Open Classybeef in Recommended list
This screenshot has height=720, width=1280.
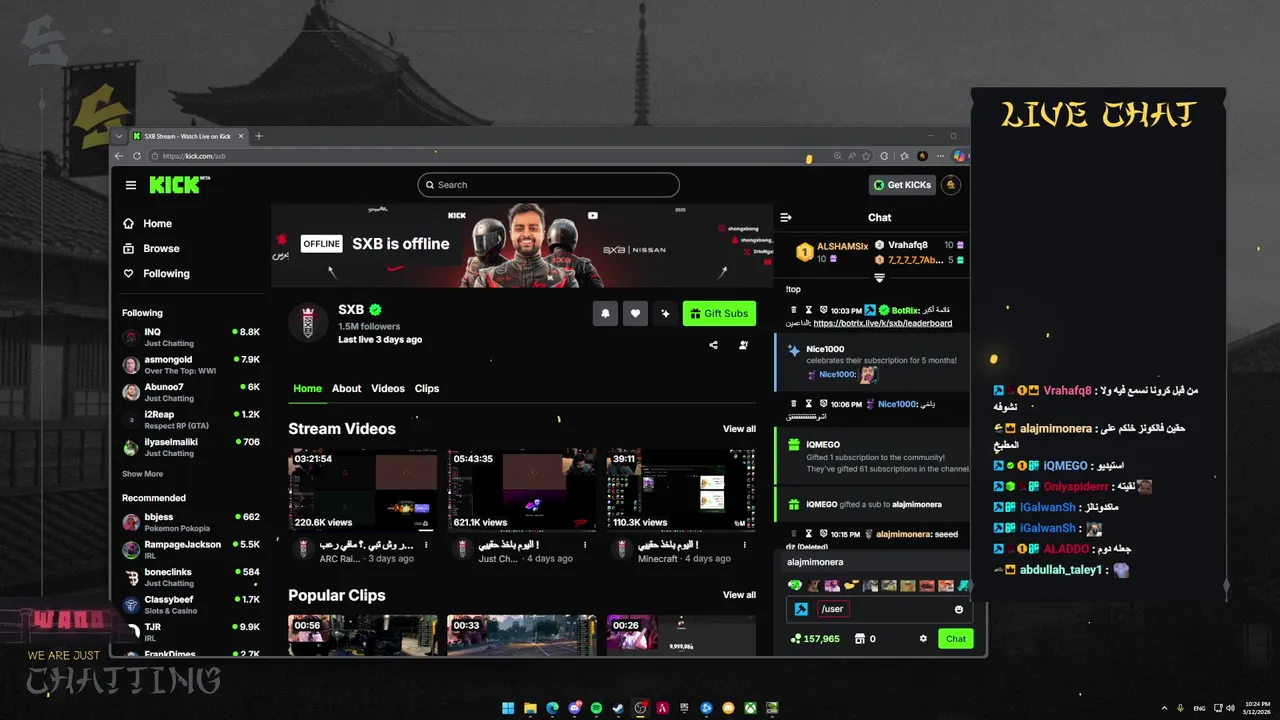coord(190,605)
